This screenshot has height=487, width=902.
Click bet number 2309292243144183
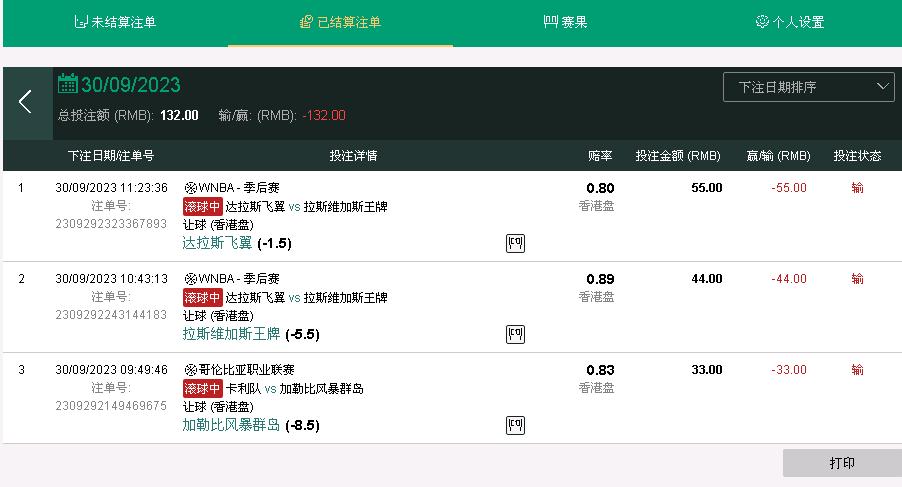click(x=111, y=315)
